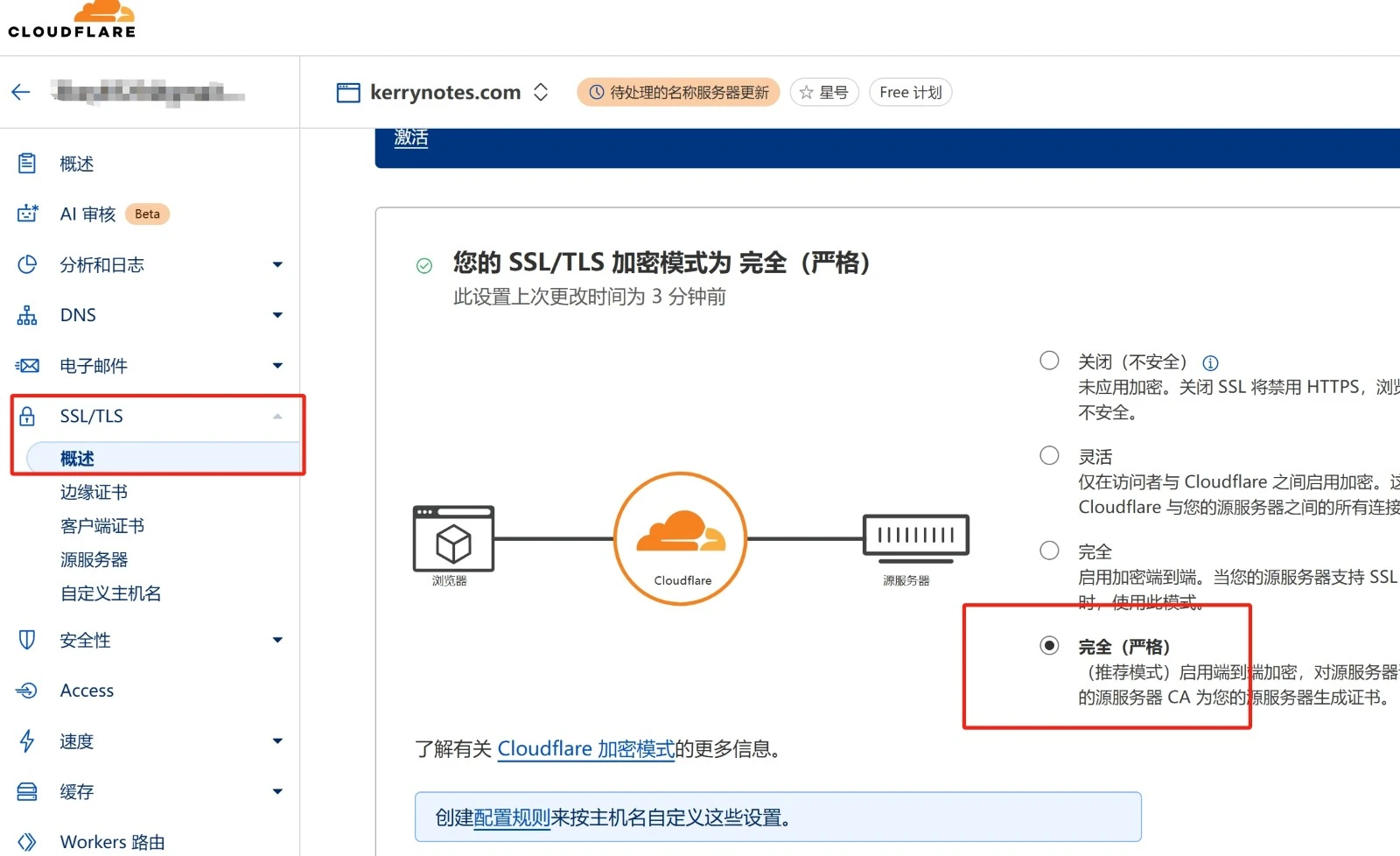Click the 电子邮件 envelope icon
The height and width of the screenshot is (856, 1400).
pyautogui.click(x=27, y=366)
